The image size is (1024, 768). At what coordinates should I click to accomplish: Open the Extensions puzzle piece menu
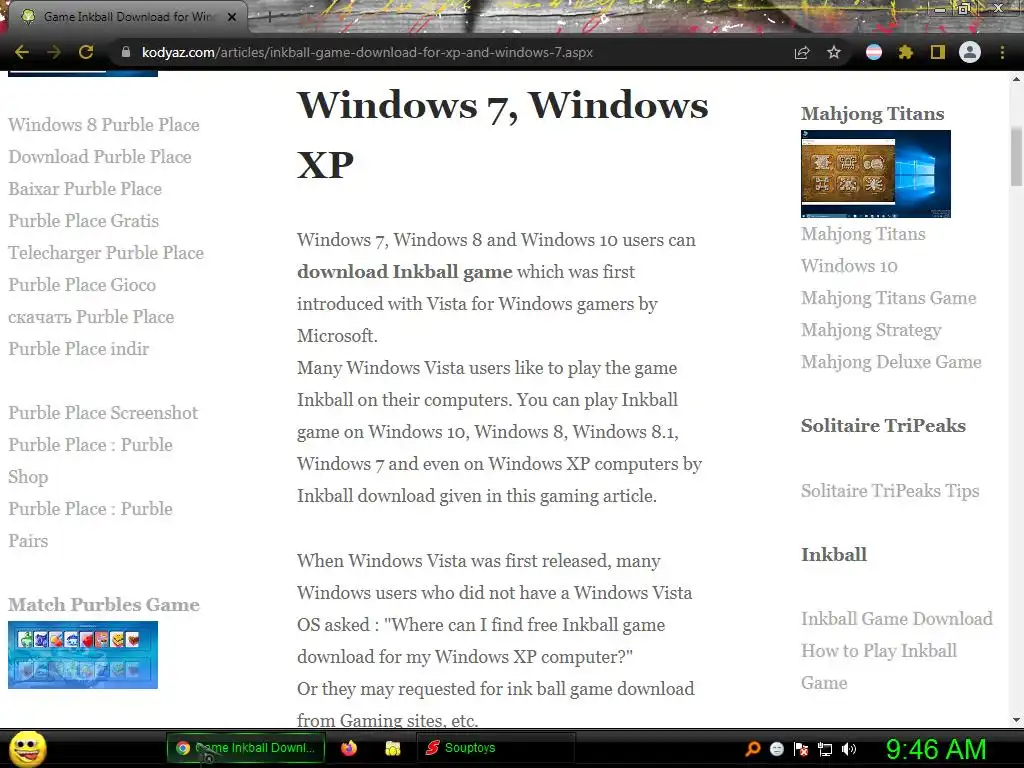pos(906,52)
